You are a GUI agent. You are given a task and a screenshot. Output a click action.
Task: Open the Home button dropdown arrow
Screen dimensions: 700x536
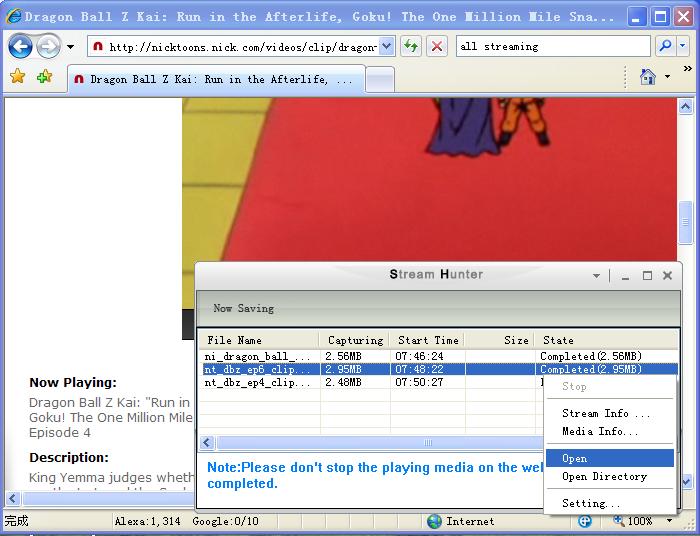point(667,77)
